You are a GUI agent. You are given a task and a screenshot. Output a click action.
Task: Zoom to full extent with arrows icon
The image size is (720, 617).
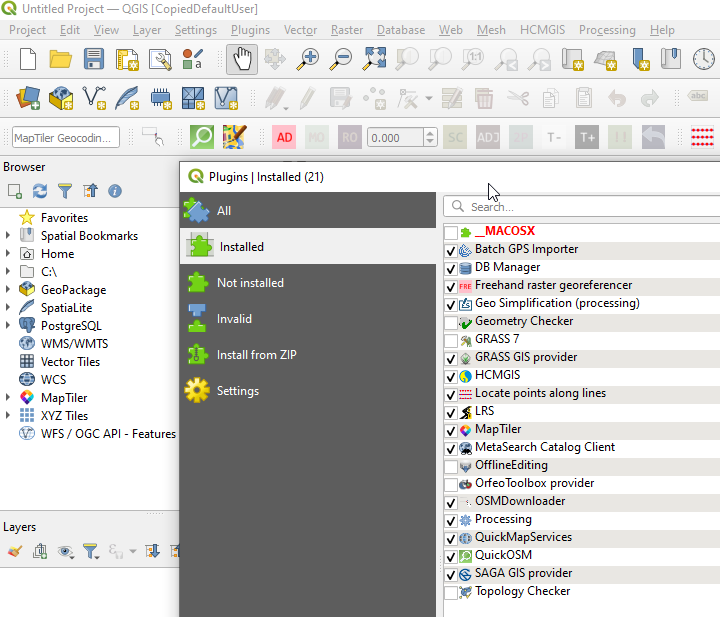(374, 59)
